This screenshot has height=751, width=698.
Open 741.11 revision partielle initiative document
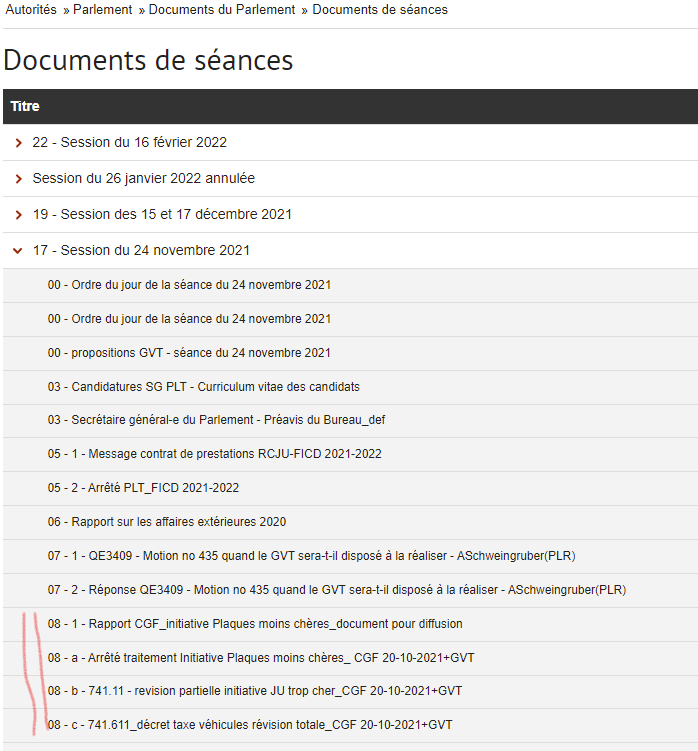point(254,691)
